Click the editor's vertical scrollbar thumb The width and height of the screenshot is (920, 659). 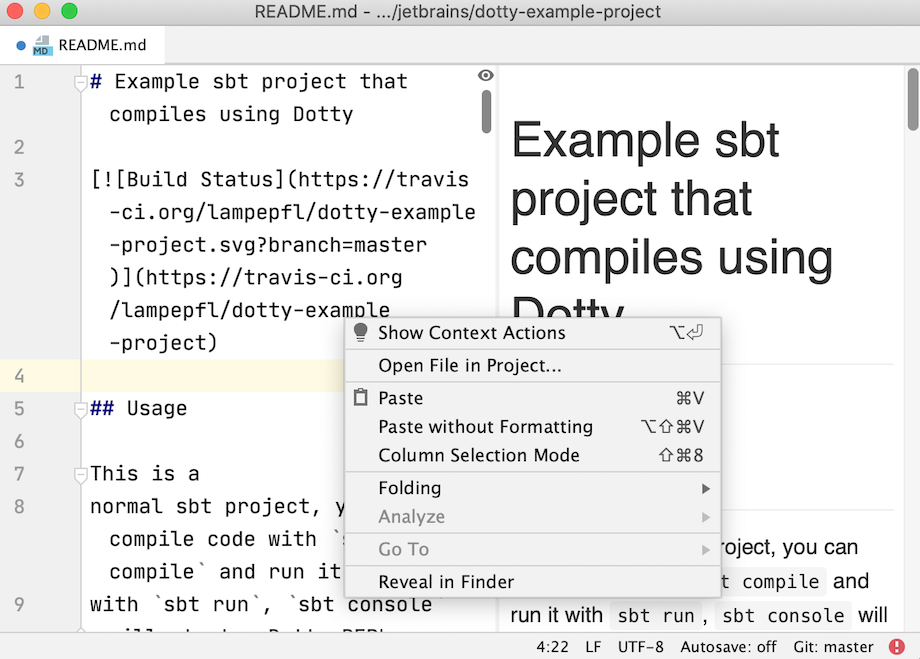coord(487,110)
